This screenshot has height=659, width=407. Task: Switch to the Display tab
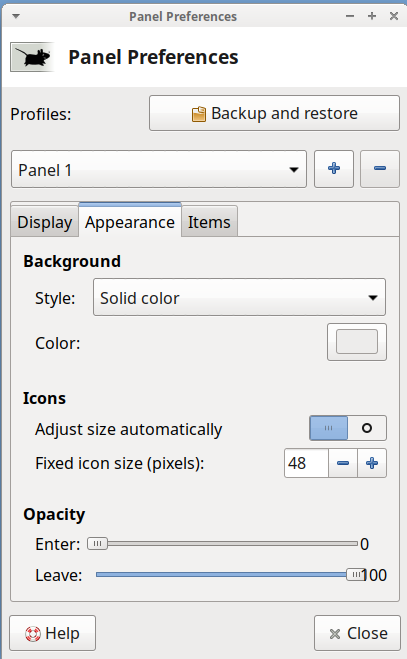[x=45, y=222]
